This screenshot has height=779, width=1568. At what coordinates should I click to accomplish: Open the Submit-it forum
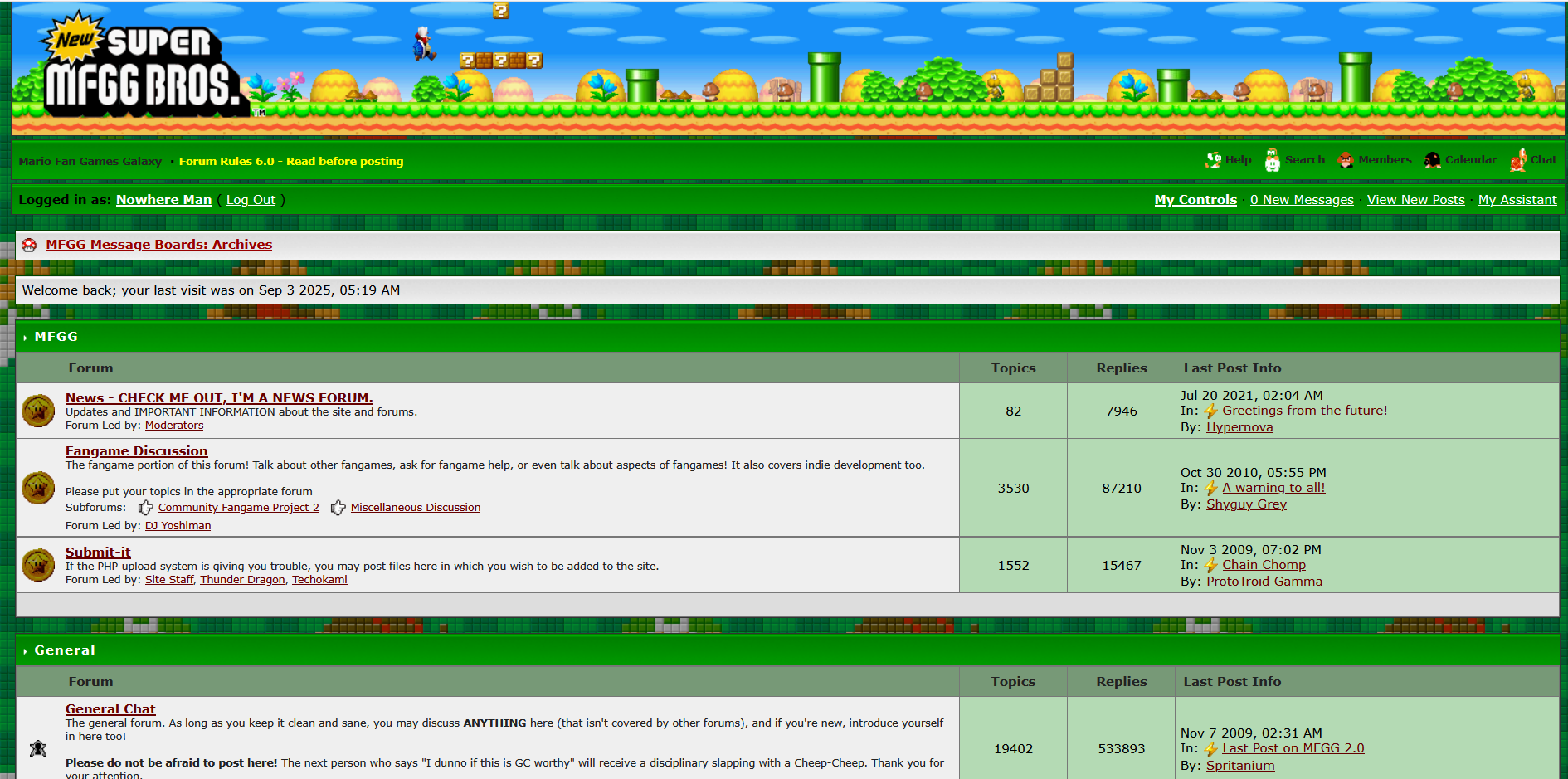coord(98,553)
